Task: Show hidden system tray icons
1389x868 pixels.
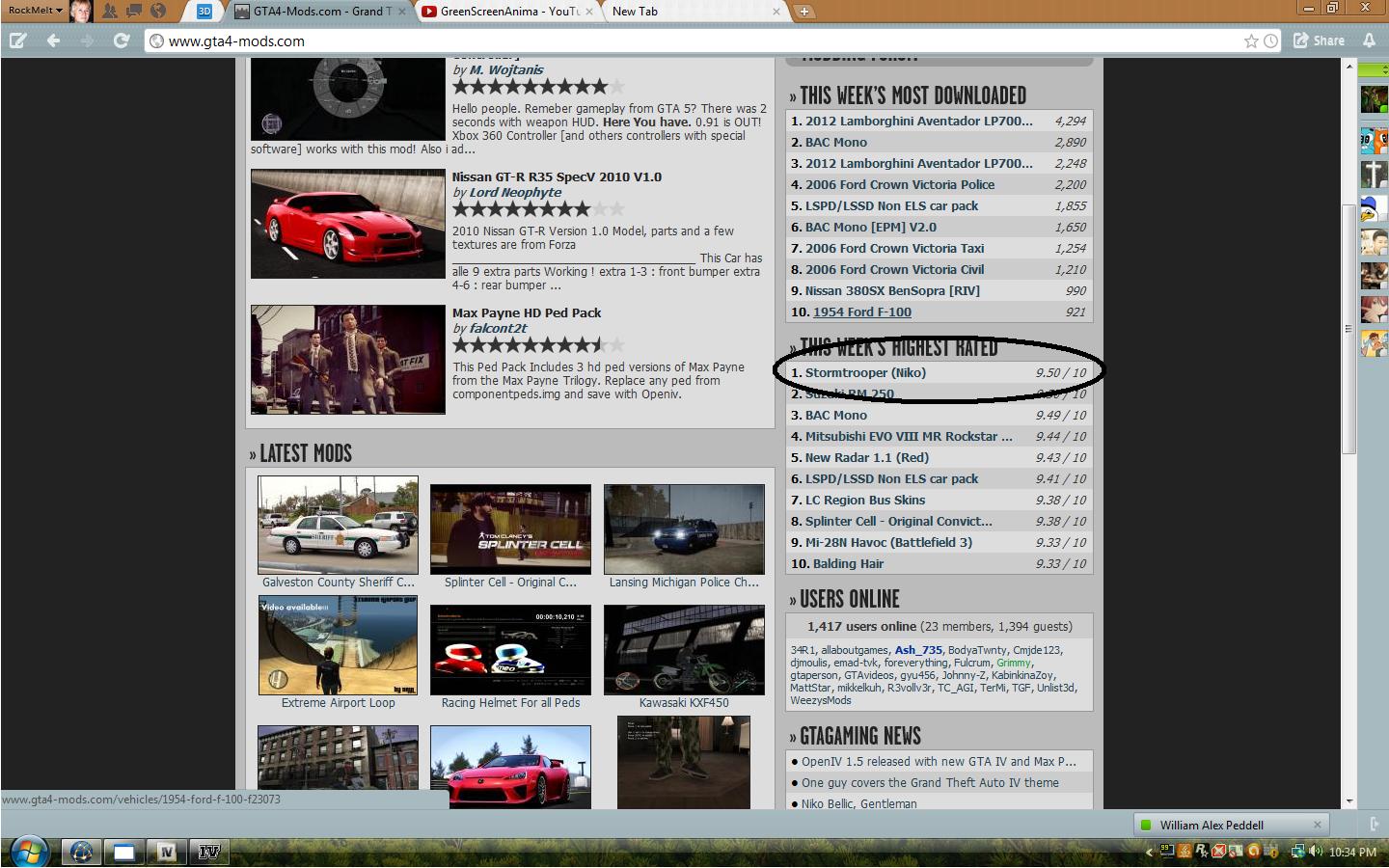Action: coord(1149,853)
